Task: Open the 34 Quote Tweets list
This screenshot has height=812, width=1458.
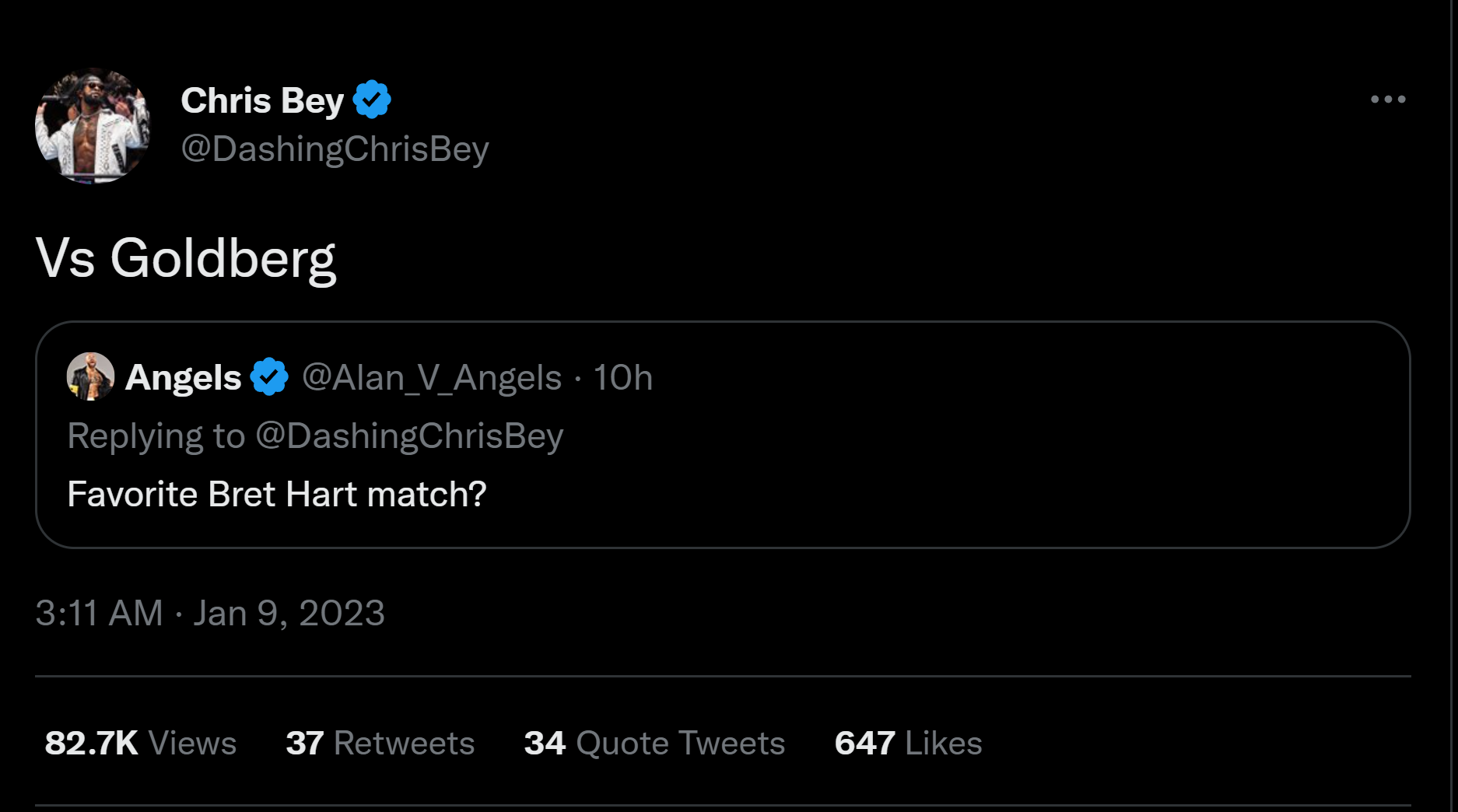Action: point(654,743)
